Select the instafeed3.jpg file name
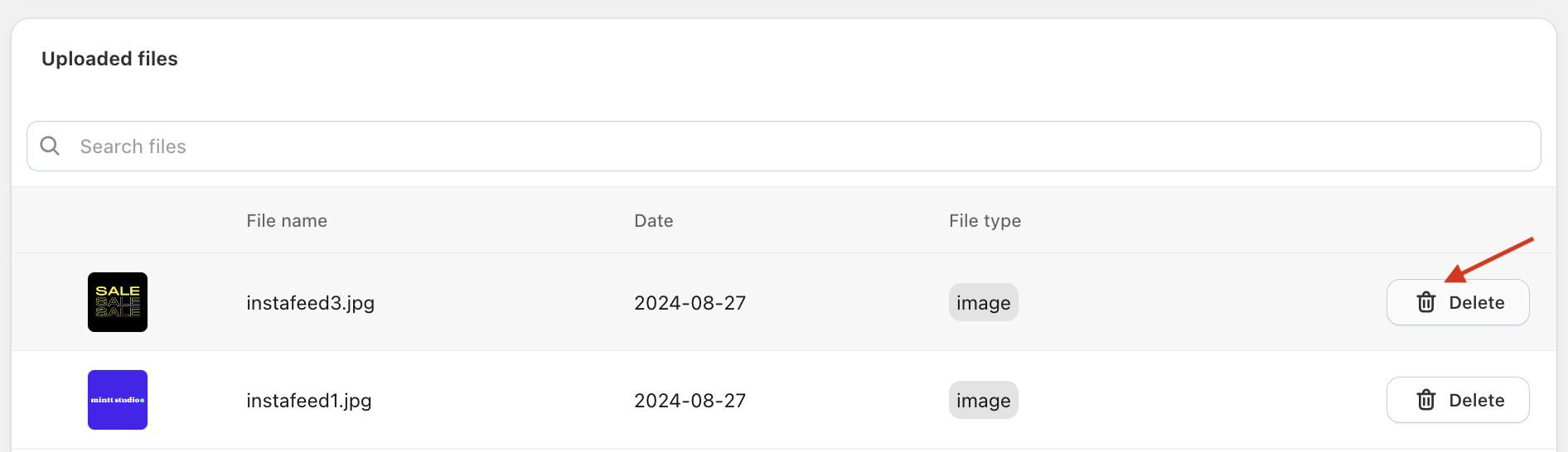1568x452 pixels. (x=310, y=303)
